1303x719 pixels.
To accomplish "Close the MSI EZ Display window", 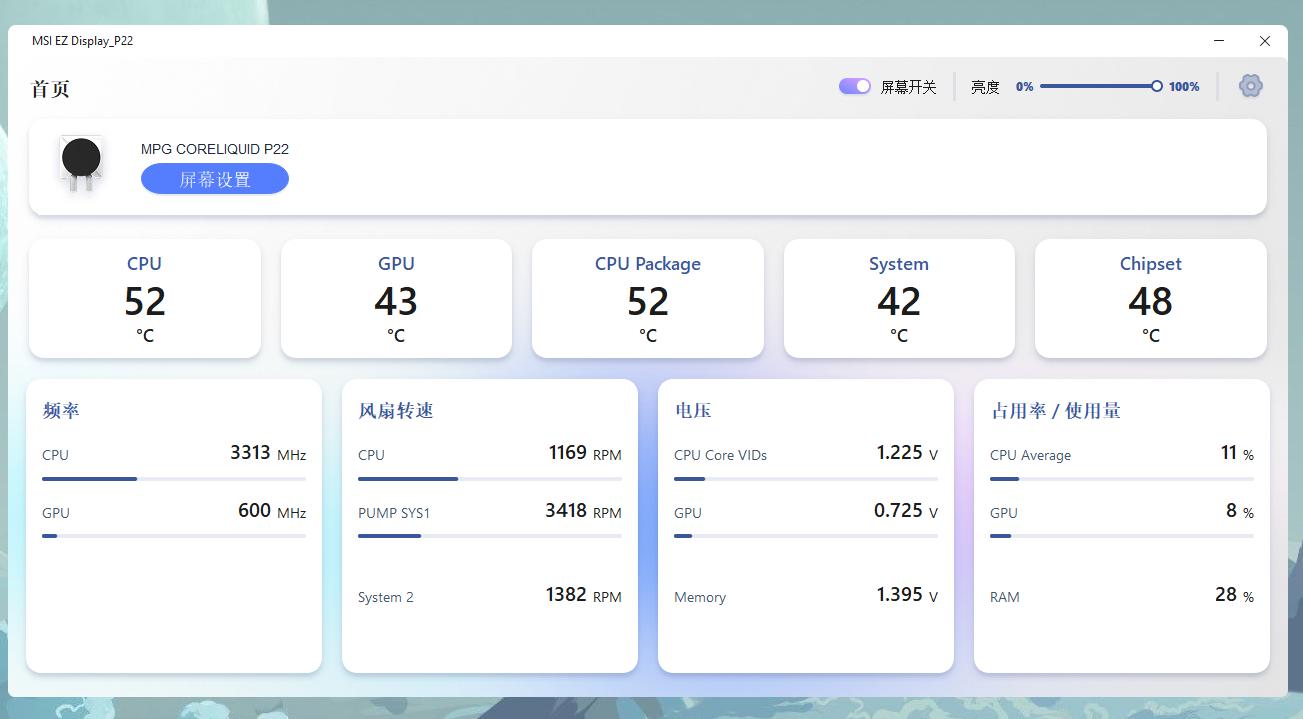I will (x=1265, y=41).
